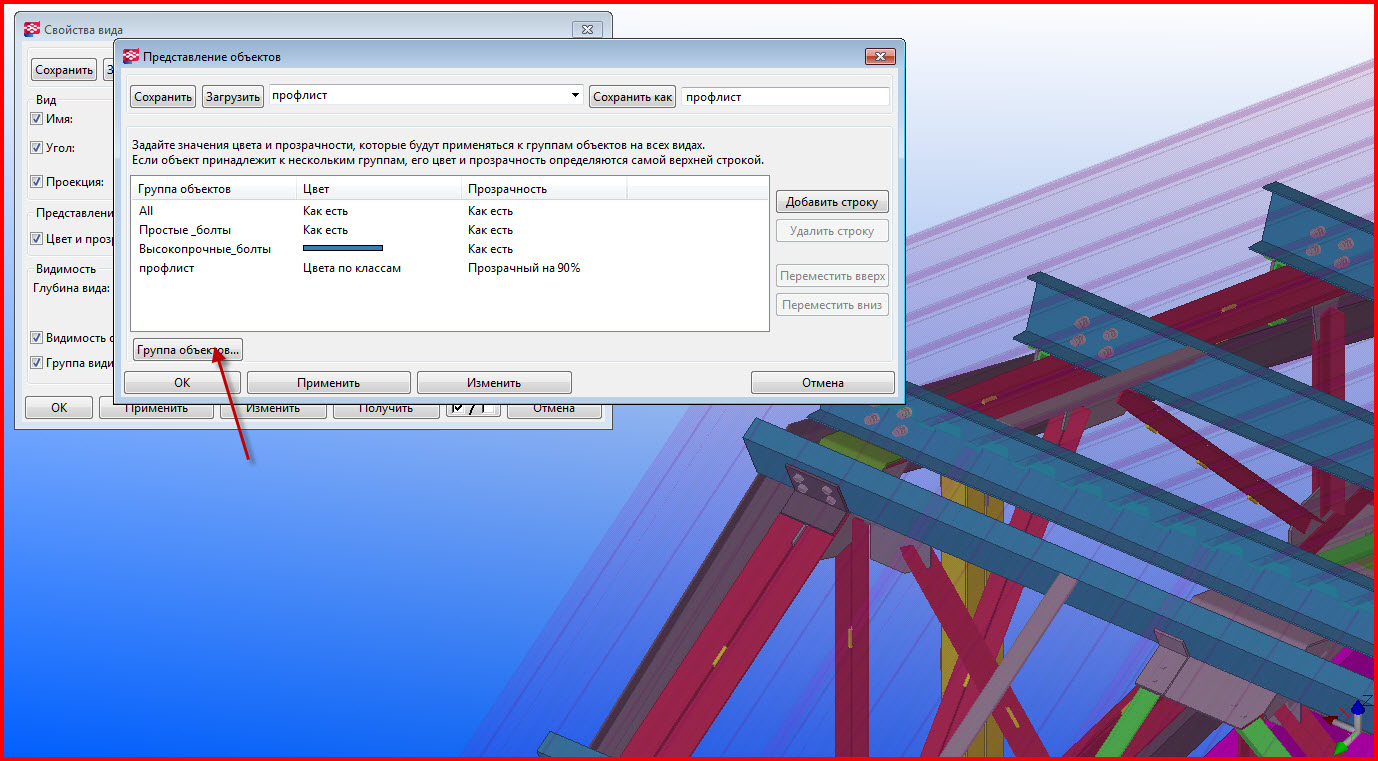Expand the профлист settings dropdown
The width and height of the screenshot is (1378, 761).
click(575, 96)
